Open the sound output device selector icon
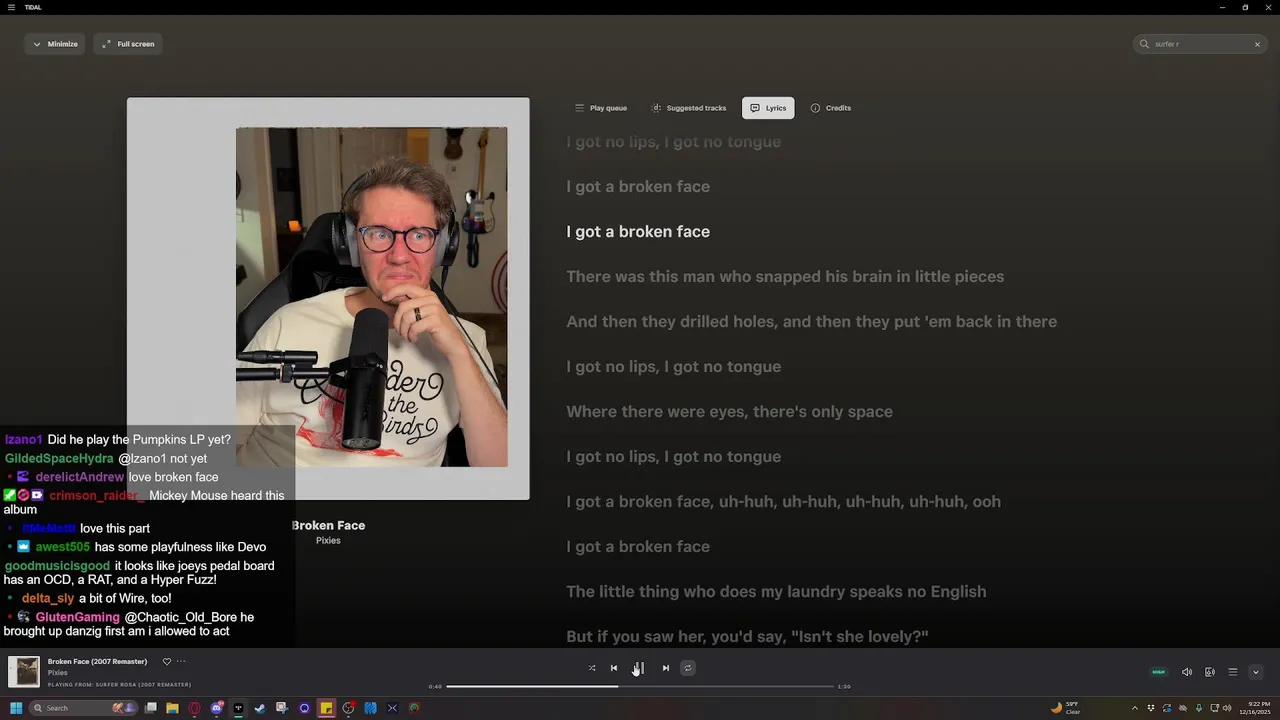The image size is (1280, 720). pyautogui.click(x=1210, y=672)
